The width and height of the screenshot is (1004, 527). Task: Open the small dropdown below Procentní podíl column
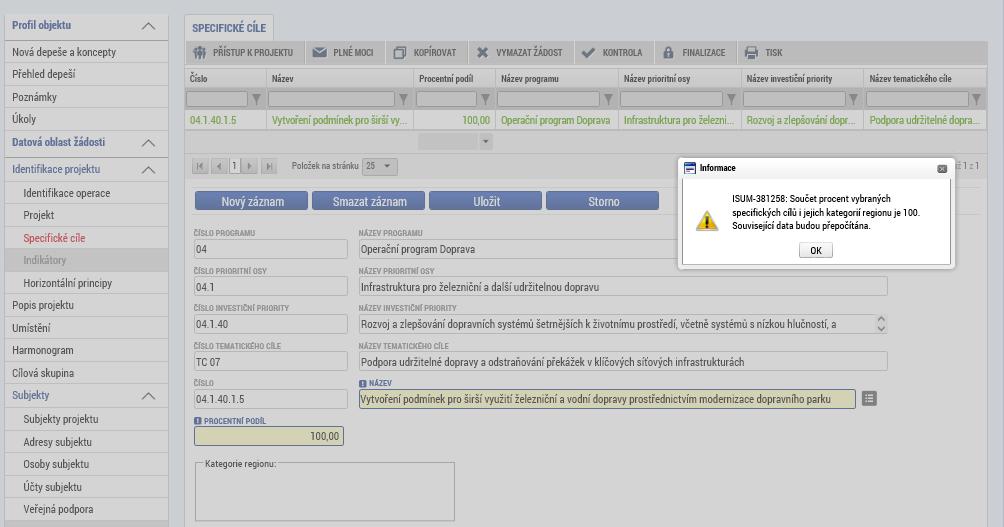(x=486, y=142)
